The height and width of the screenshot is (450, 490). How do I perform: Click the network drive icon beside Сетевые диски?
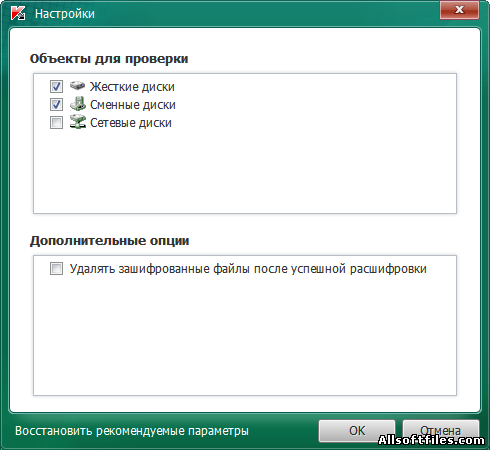coord(78,122)
